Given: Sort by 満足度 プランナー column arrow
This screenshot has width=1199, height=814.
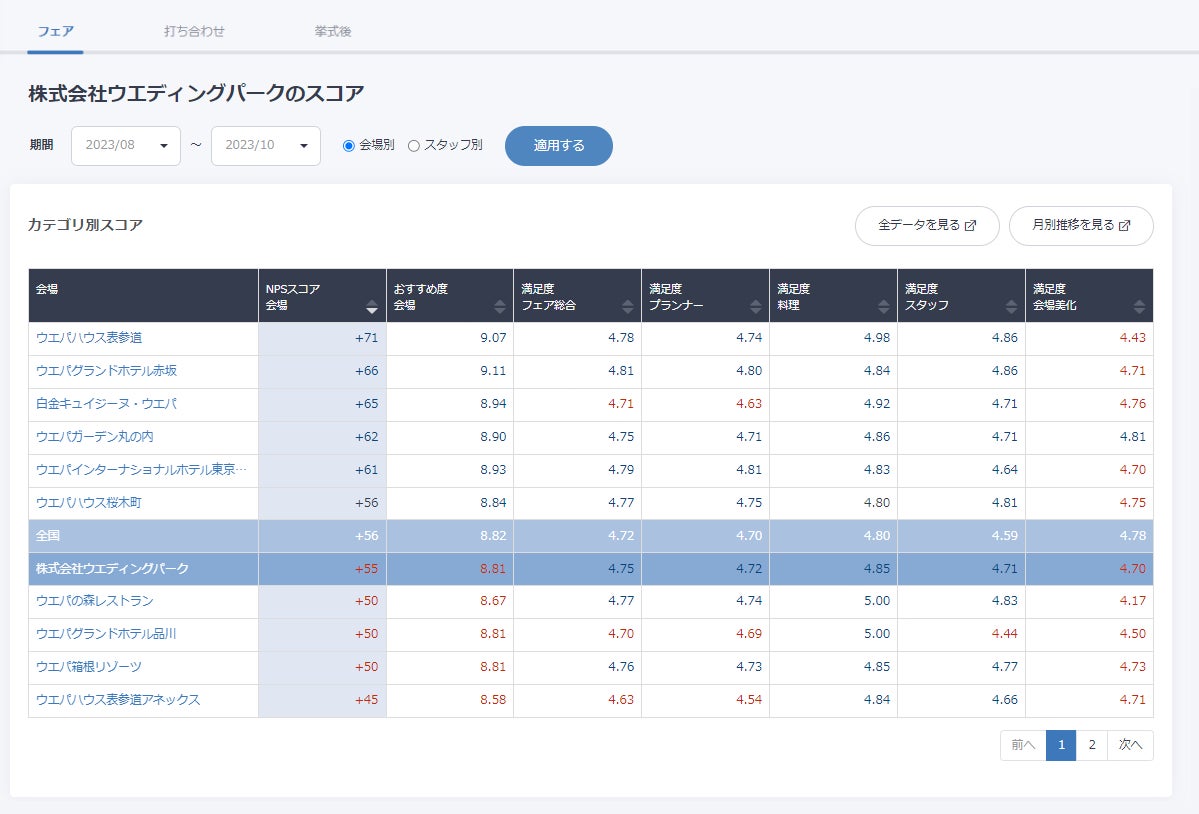Looking at the screenshot, I should (x=756, y=307).
